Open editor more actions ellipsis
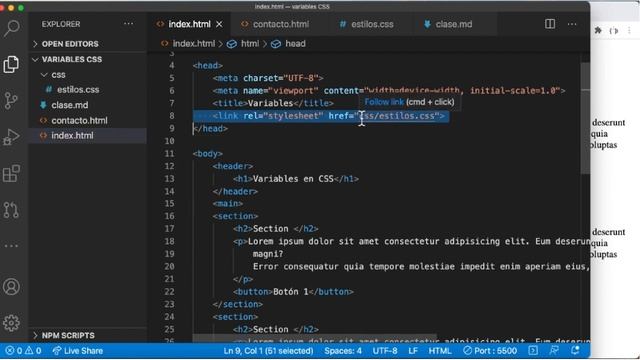 pos(572,24)
